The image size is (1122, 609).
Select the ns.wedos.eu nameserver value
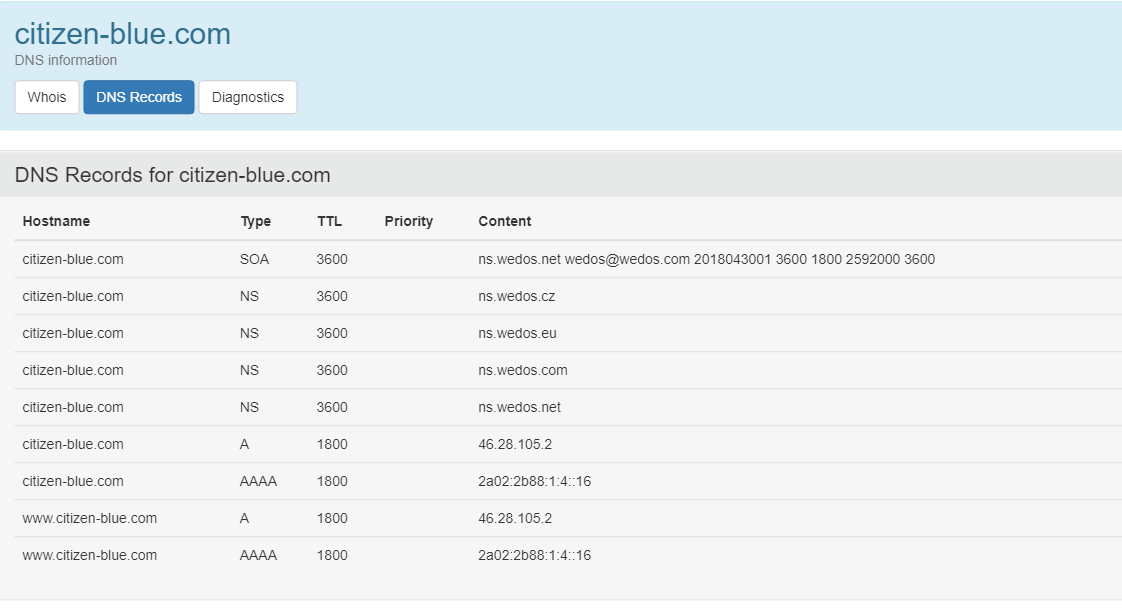click(x=517, y=333)
